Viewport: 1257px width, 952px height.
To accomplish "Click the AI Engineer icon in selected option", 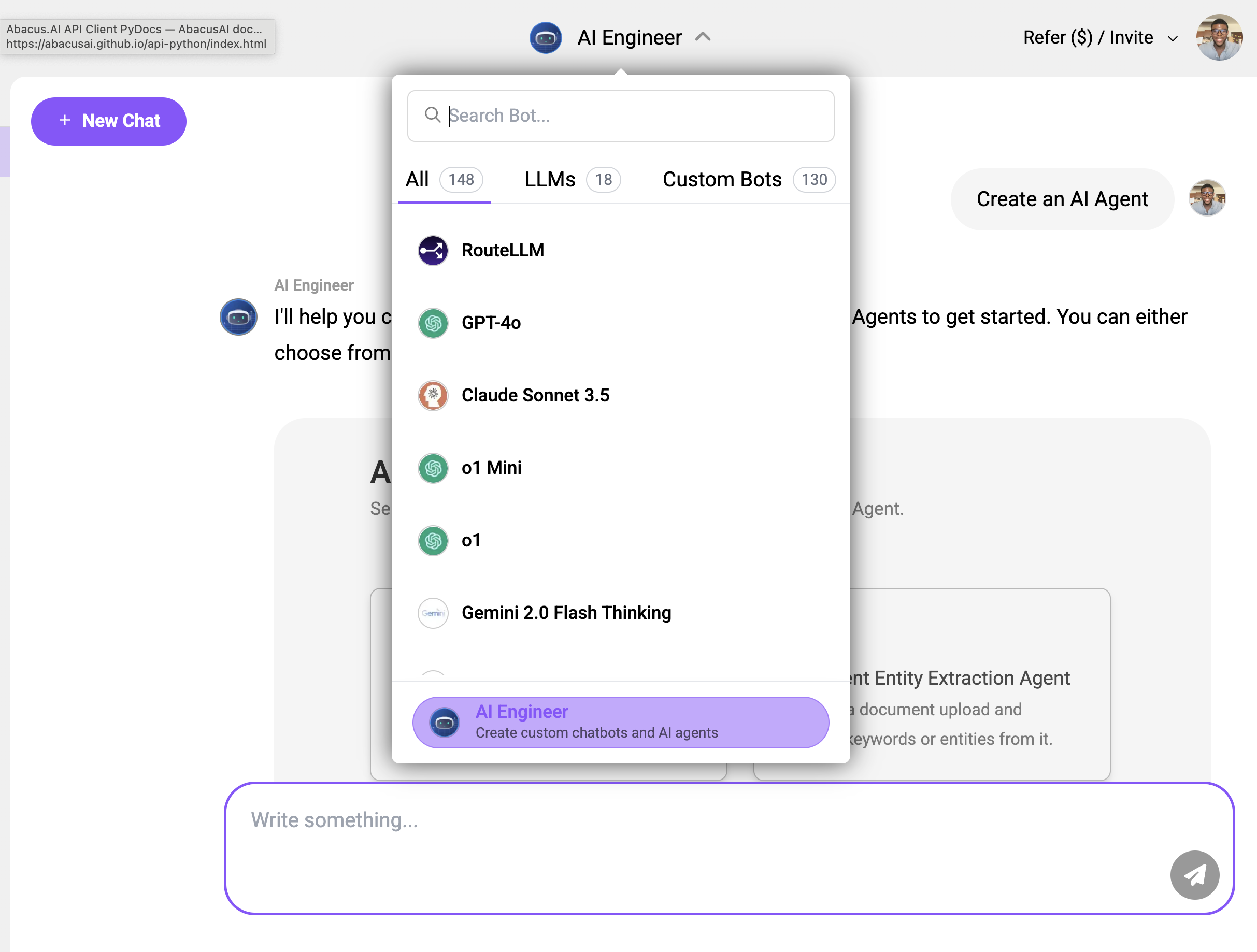I will click(445, 723).
